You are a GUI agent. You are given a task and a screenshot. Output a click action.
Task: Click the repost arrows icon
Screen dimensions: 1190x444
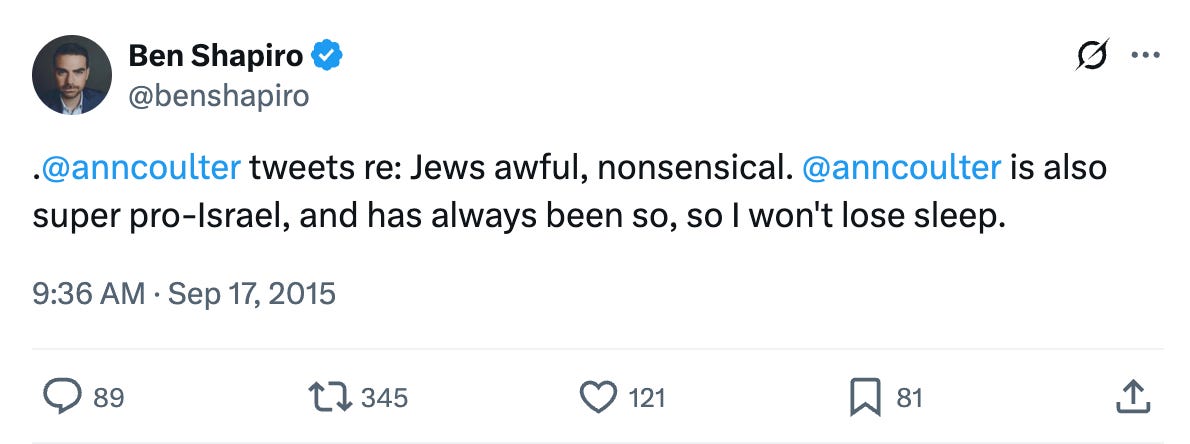[332, 398]
